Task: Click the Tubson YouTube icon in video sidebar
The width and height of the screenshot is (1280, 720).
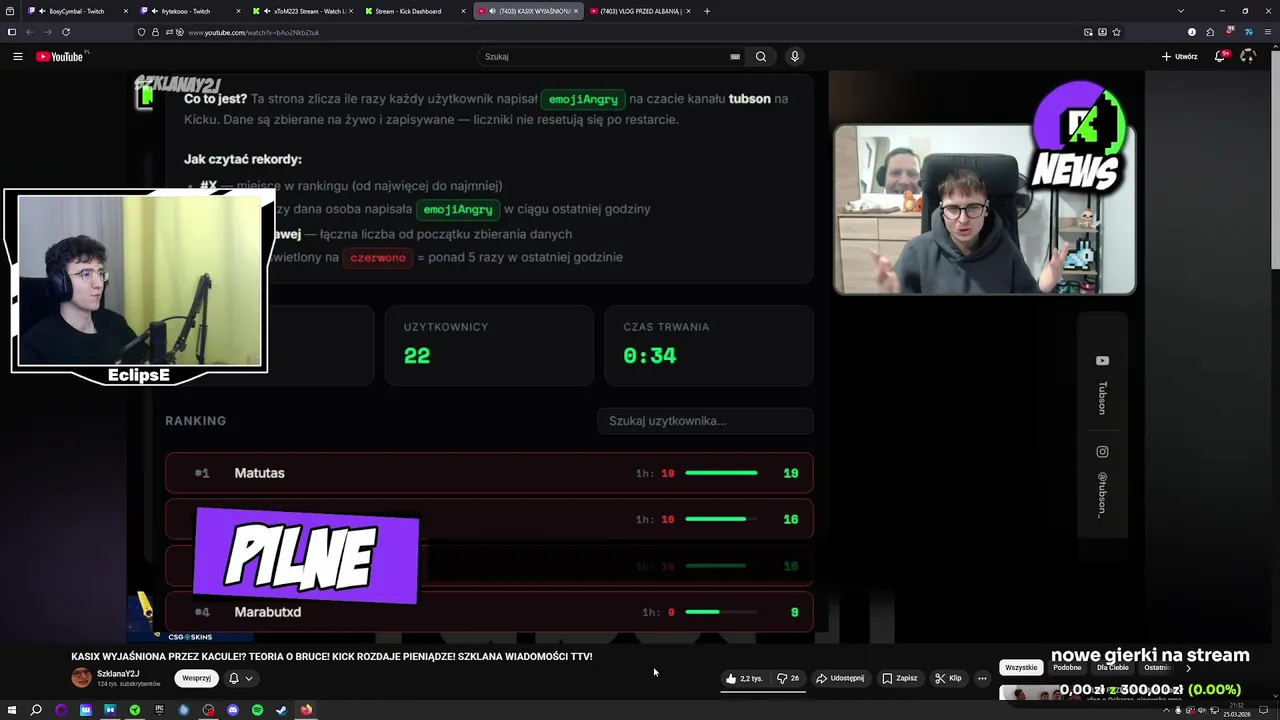Action: (x=1102, y=361)
